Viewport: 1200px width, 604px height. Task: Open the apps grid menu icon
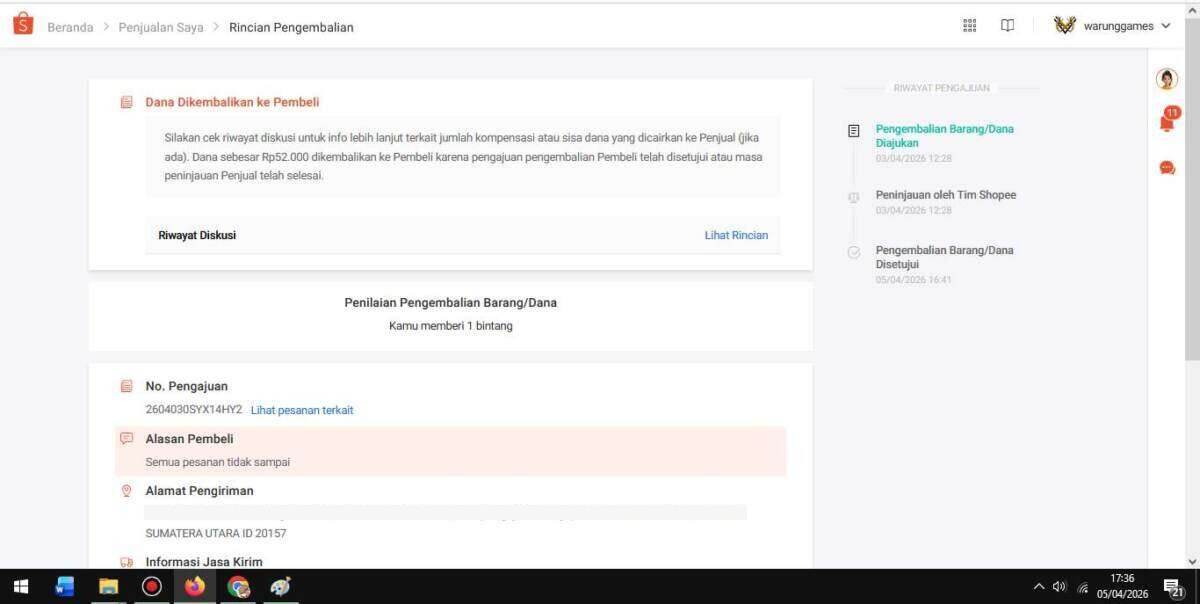click(969, 26)
